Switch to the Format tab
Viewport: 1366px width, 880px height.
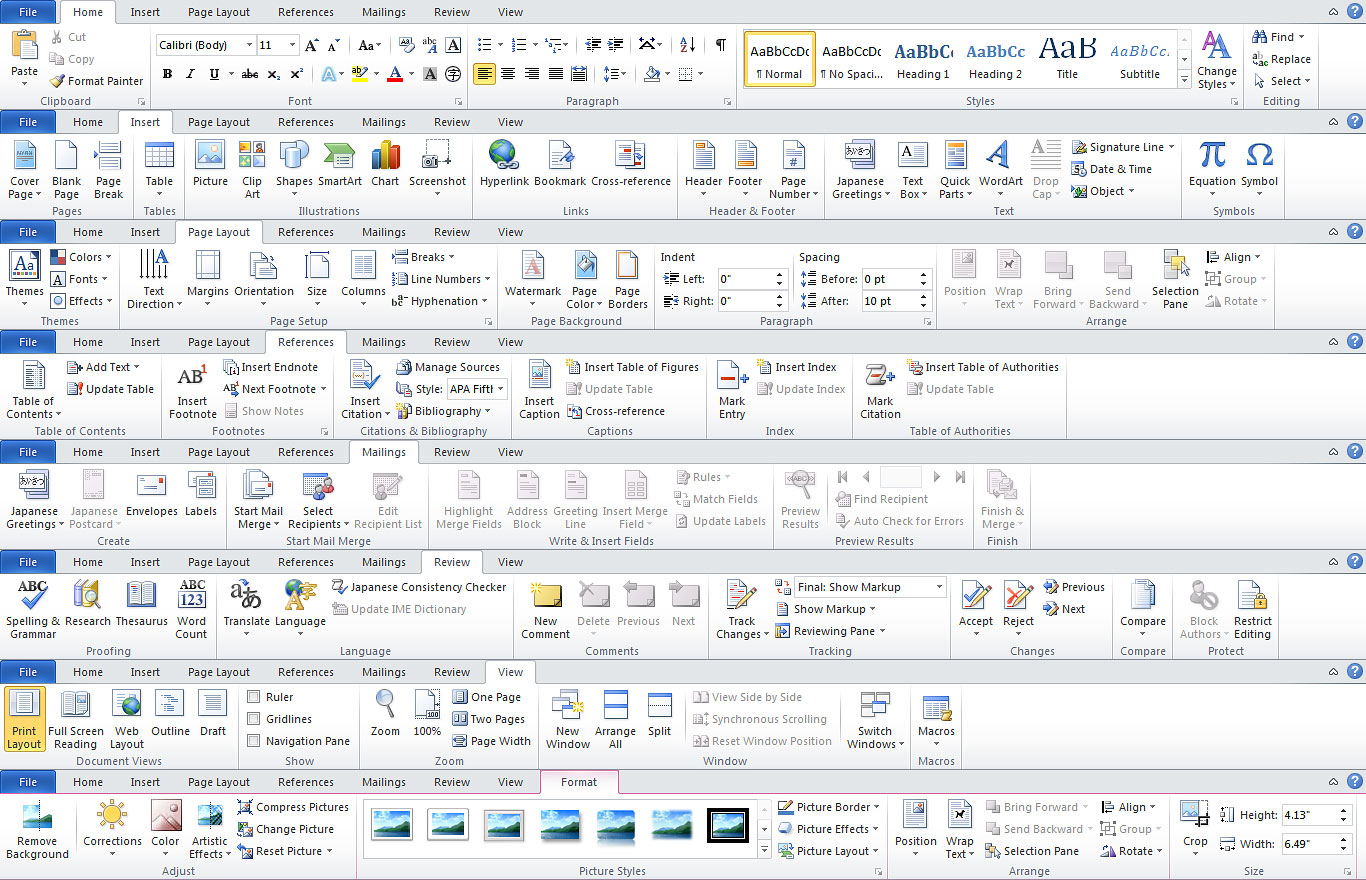click(x=579, y=782)
